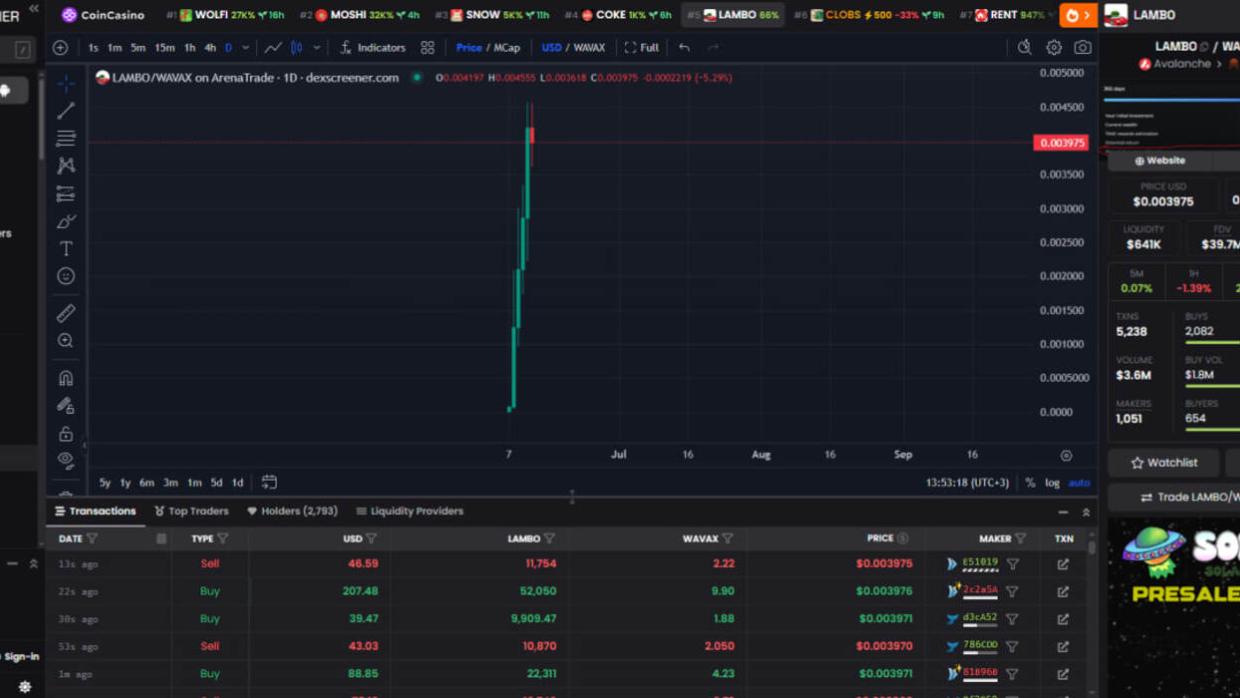1240x698 pixels.
Task: Open transaction link for the 46.59 sell
Action: tap(1063, 564)
